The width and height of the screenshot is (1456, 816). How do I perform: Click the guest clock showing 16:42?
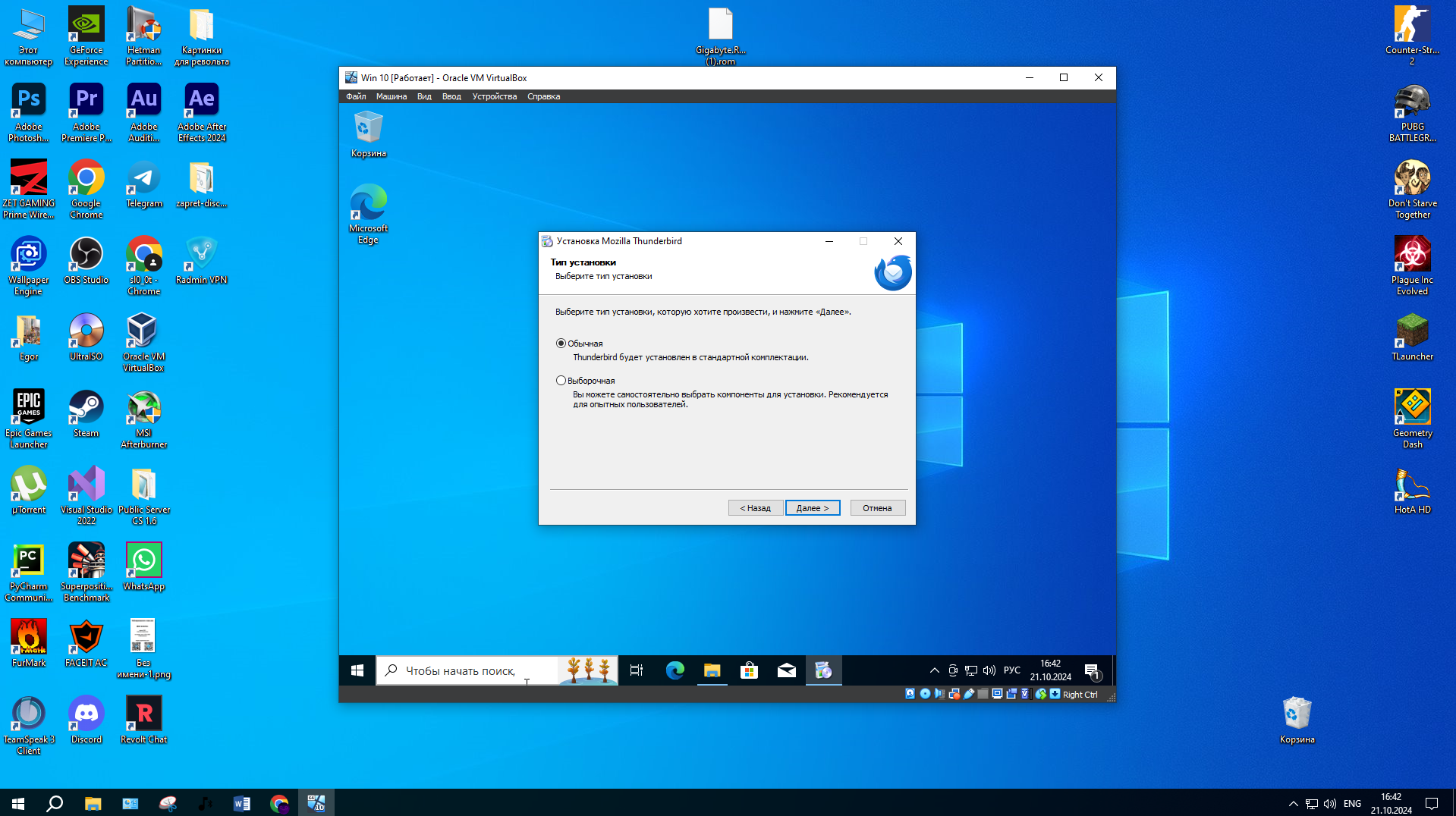tap(1051, 670)
